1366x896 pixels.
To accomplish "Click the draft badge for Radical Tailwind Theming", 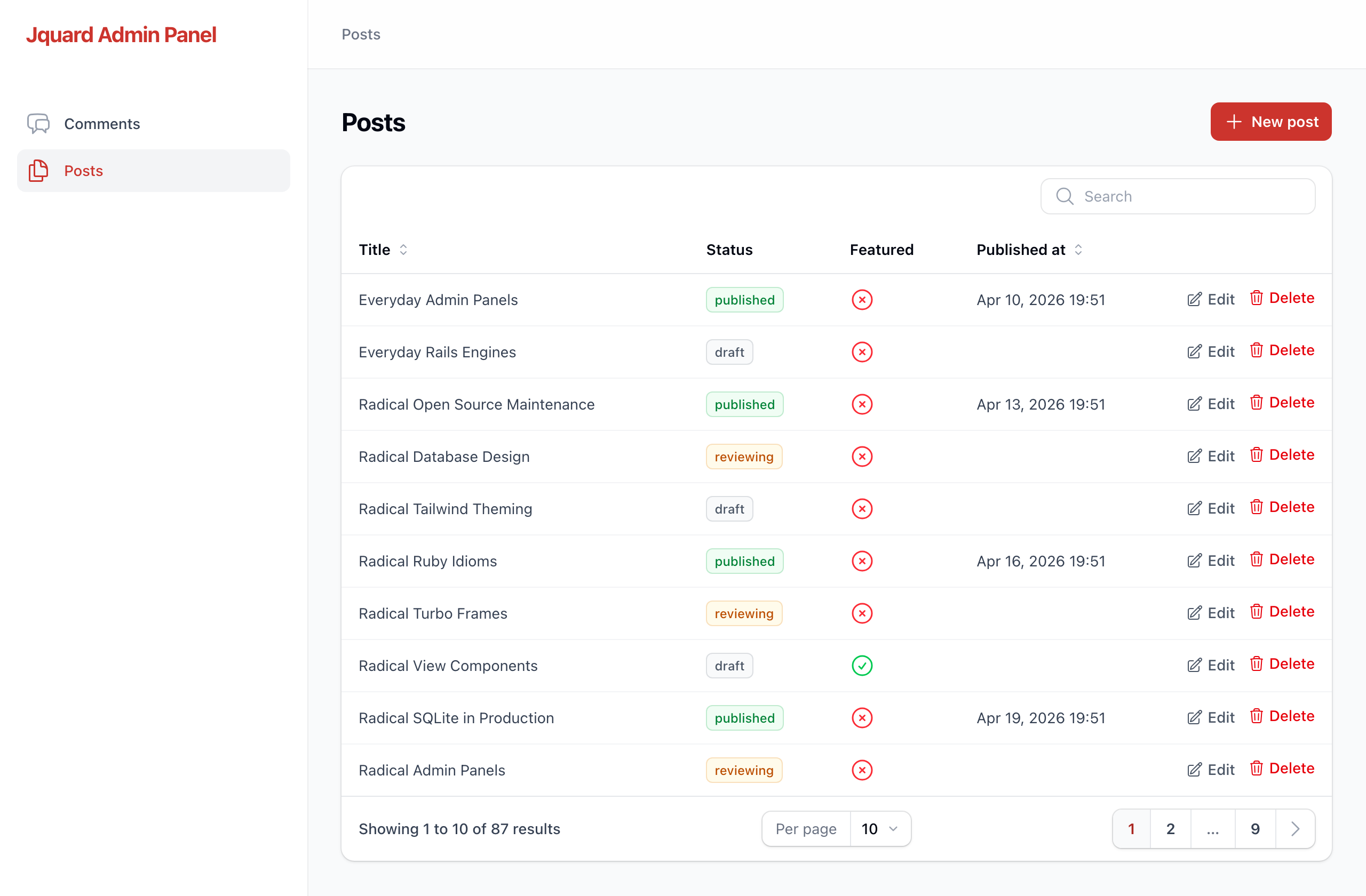I will pos(729,508).
